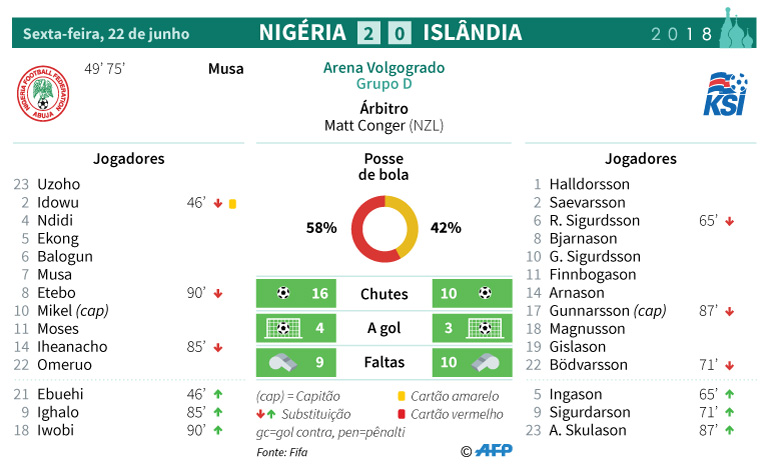Image resolution: width=768 pixels, height=469 pixels.
Task: Click the Grupo D label
Action: [384, 84]
